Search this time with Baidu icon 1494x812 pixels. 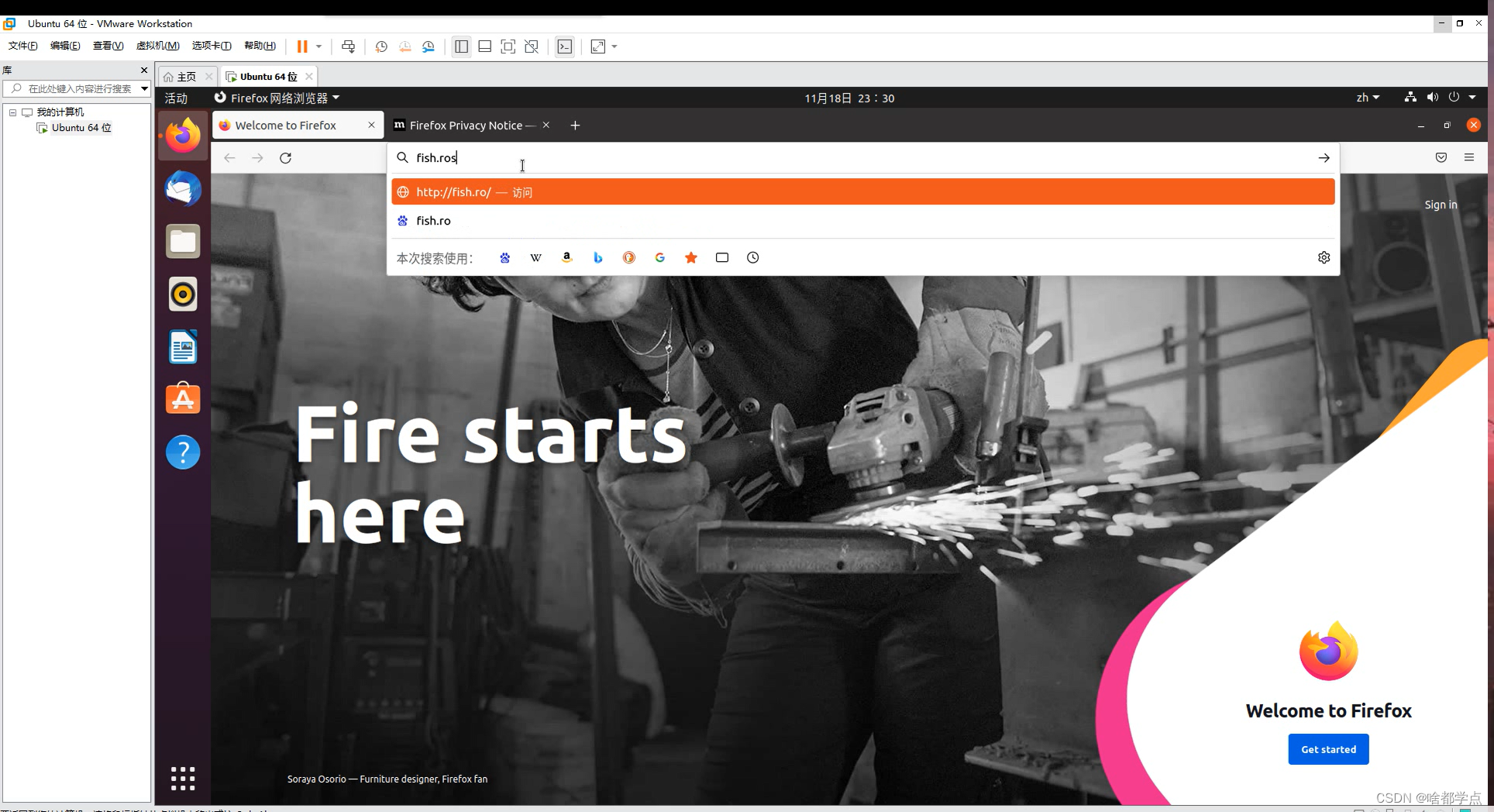click(x=504, y=258)
